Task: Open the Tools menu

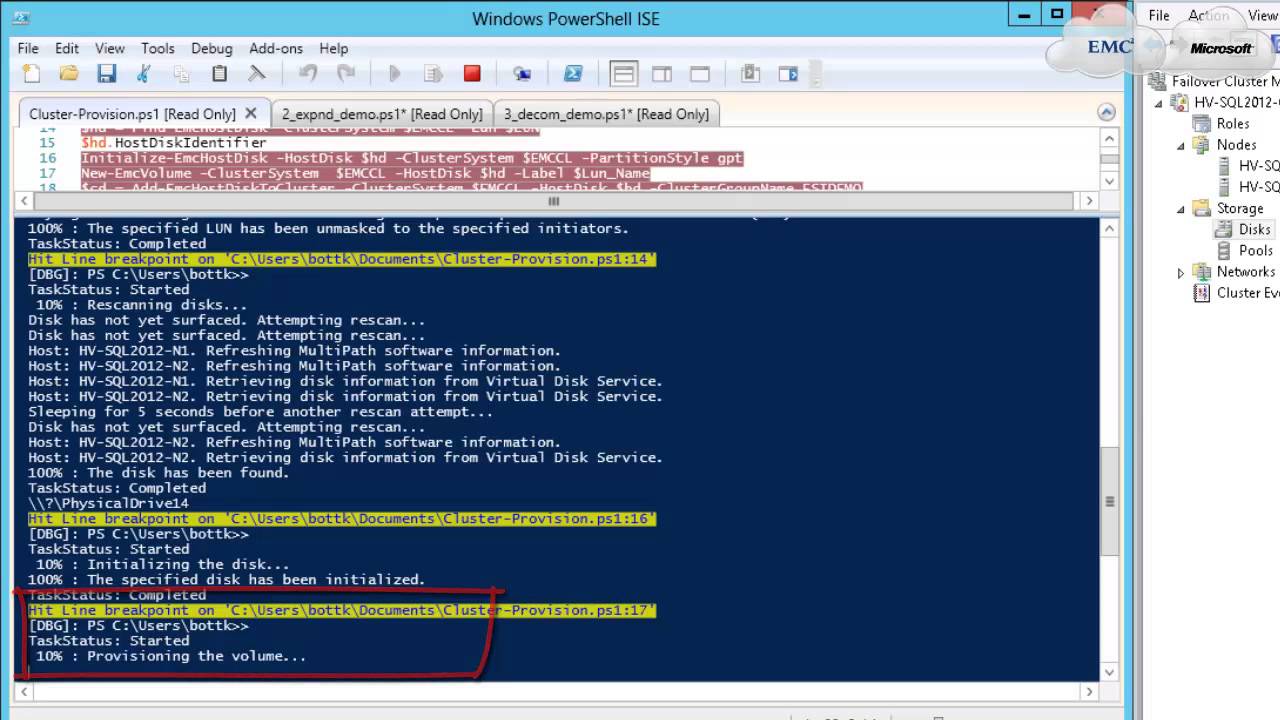Action: click(x=158, y=48)
